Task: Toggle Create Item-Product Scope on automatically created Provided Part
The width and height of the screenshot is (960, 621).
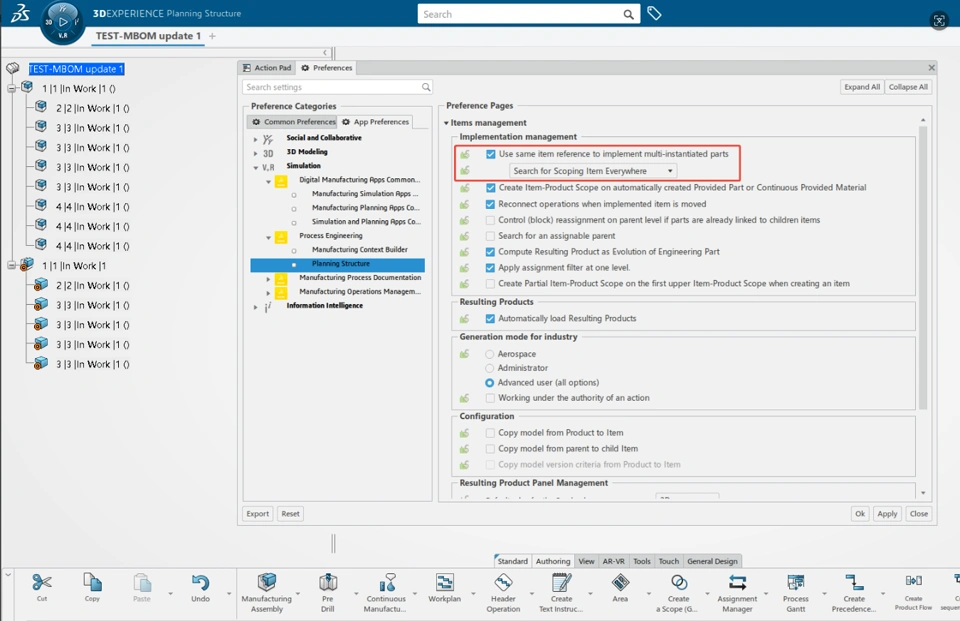Action: [490, 187]
